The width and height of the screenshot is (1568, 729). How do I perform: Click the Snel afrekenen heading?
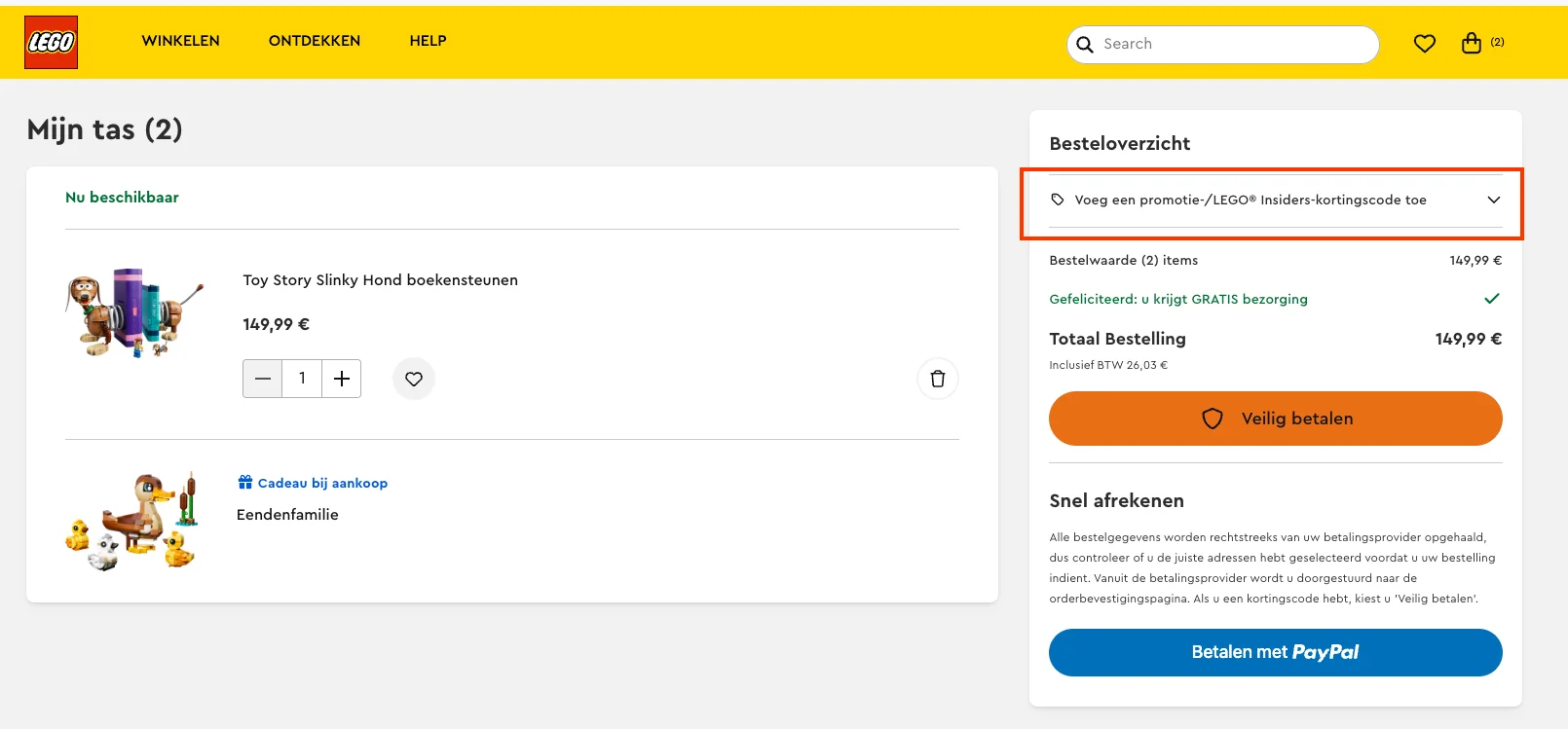point(1116,500)
